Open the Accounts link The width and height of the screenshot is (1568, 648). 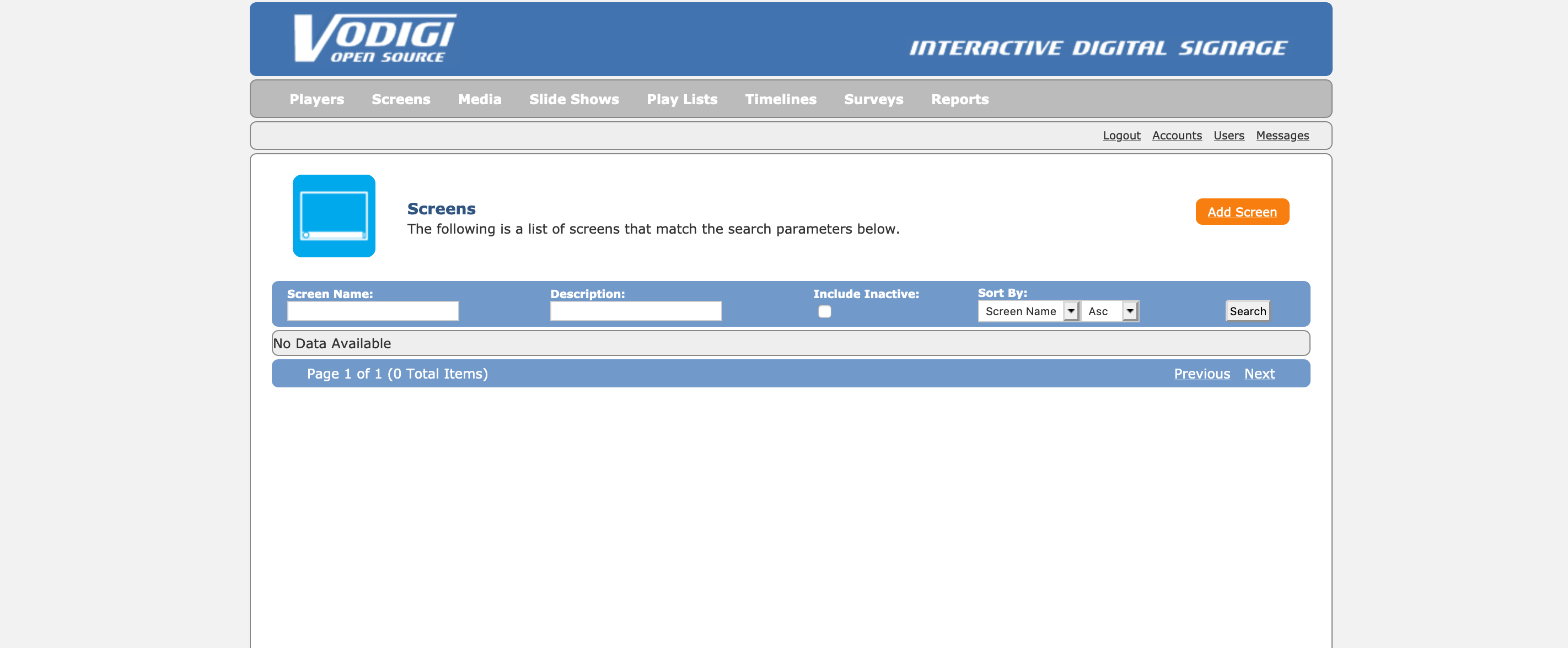point(1176,135)
